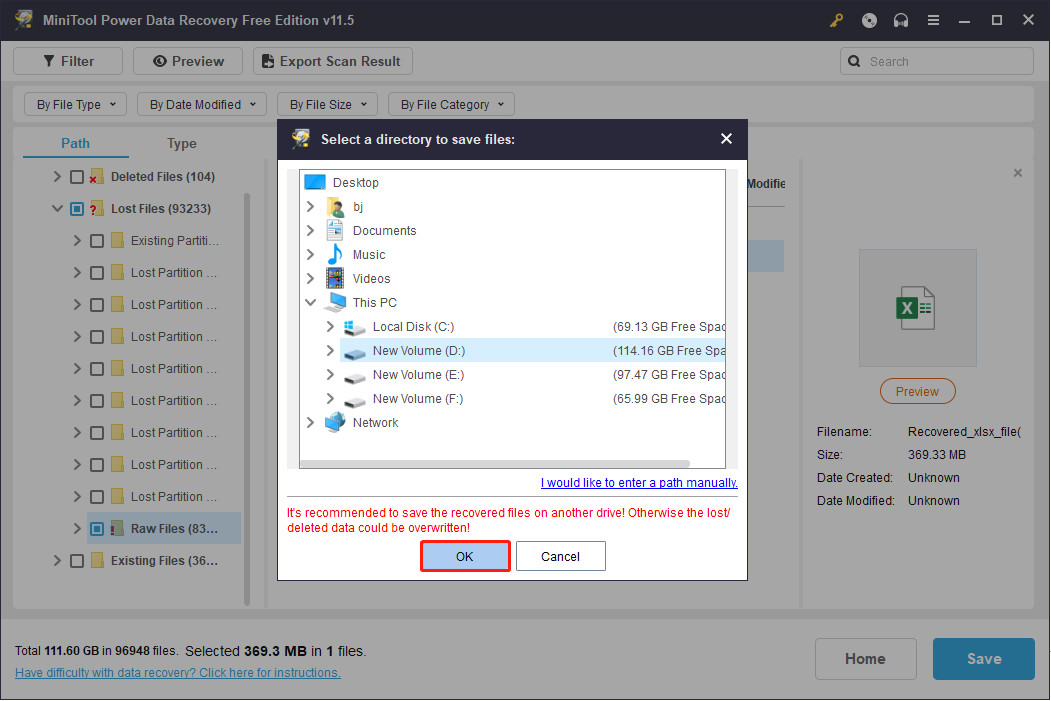Collapse the Lost Files tree node
Screen dimensions: 1051x701
click(x=57, y=208)
